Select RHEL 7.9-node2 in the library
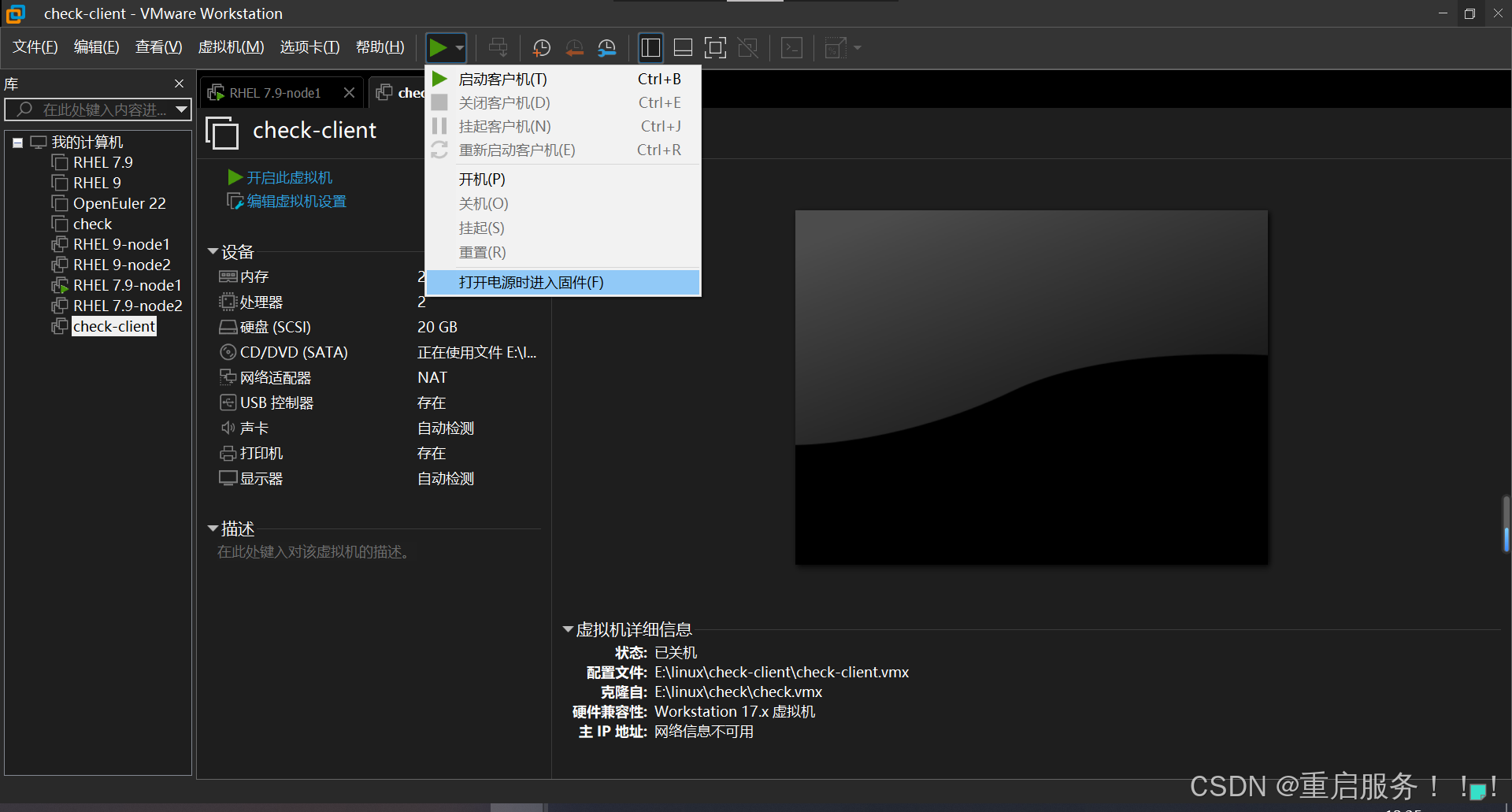This screenshot has height=812, width=1512. 128,306
